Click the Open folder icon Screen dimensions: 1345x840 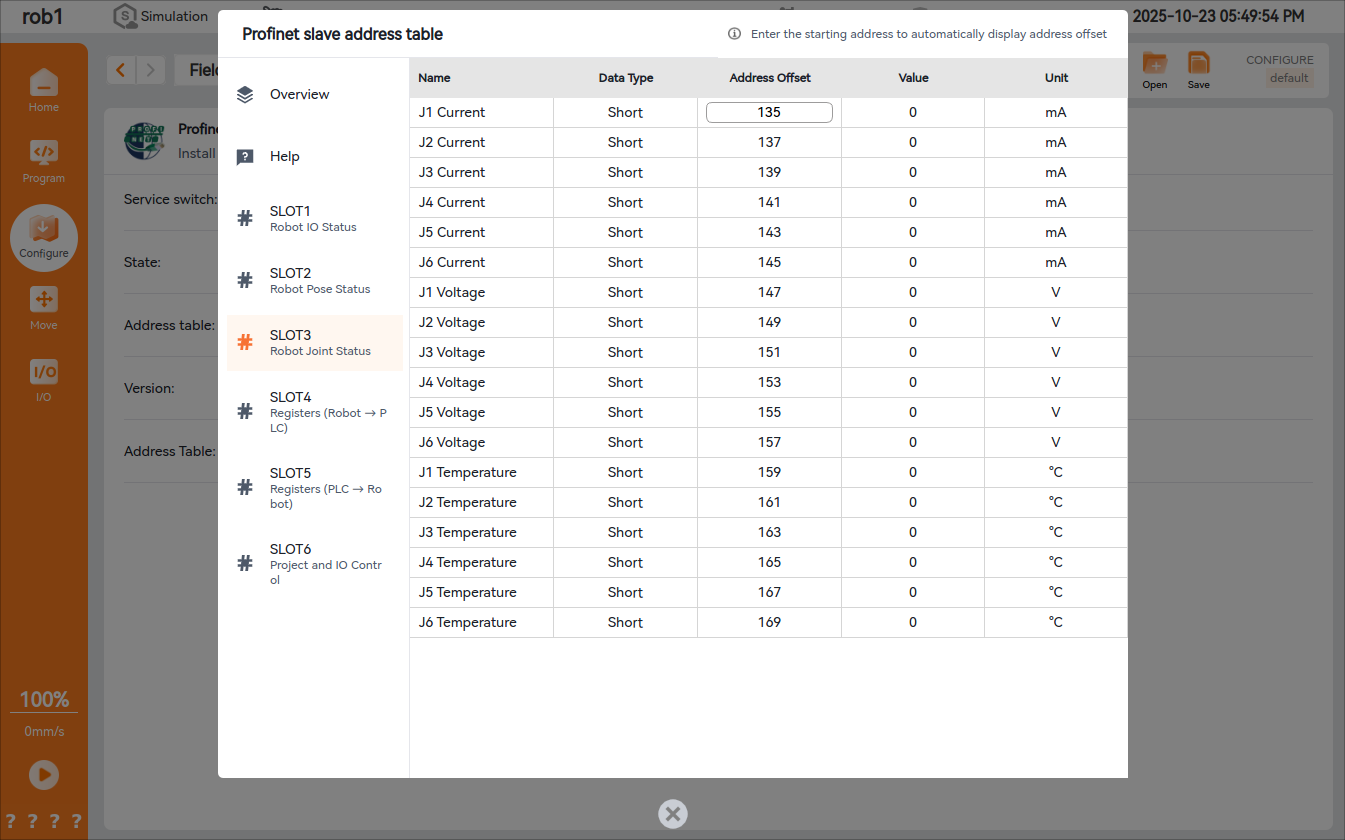pyautogui.click(x=1154, y=65)
